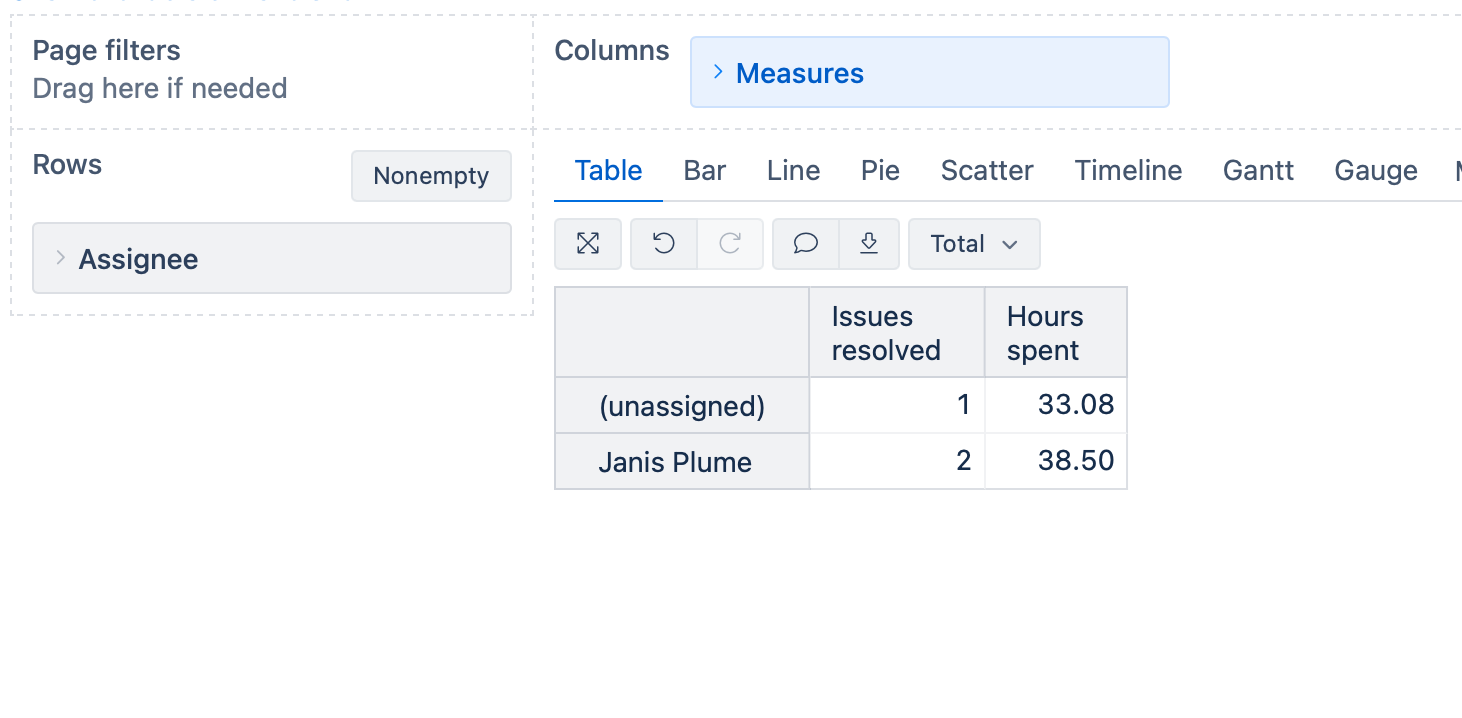Click the (unassigned) row header
1462x718 pixels.
(681, 406)
